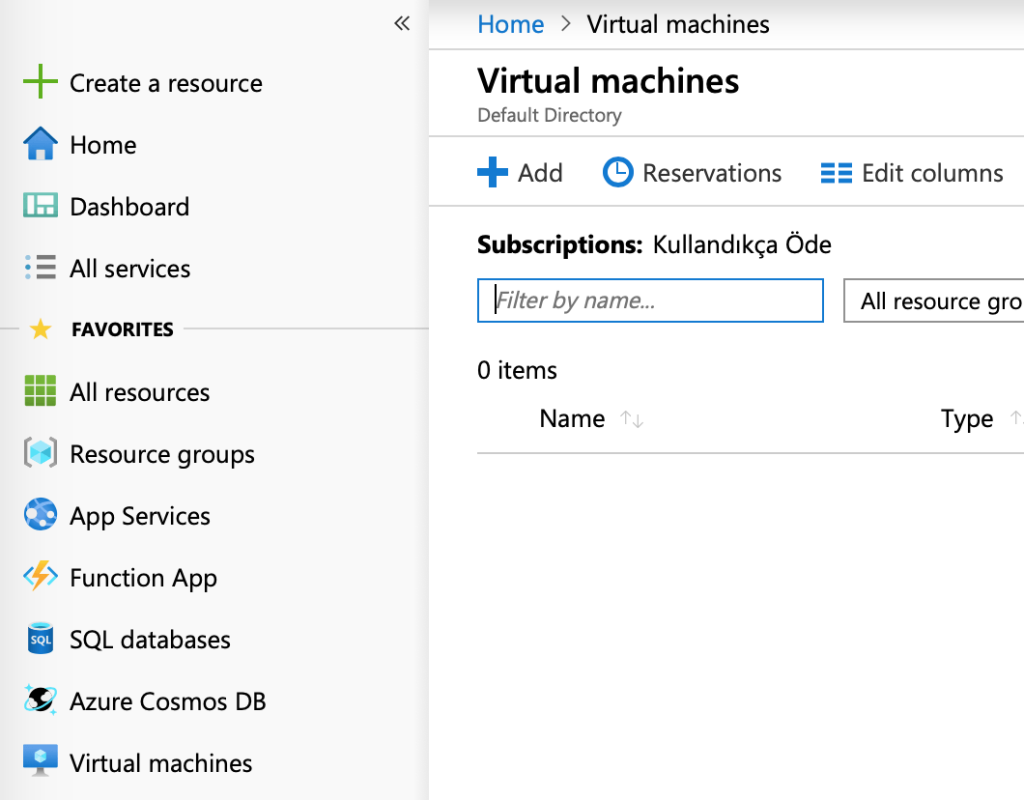This screenshot has height=800, width=1024.
Task: Click the Azure Cosmos DB planet icon
Action: click(x=40, y=699)
